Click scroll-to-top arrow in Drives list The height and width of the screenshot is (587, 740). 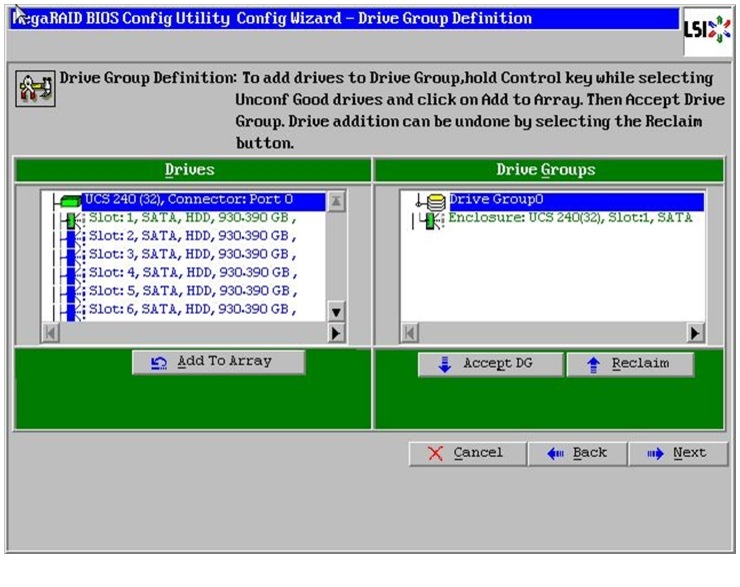point(336,202)
